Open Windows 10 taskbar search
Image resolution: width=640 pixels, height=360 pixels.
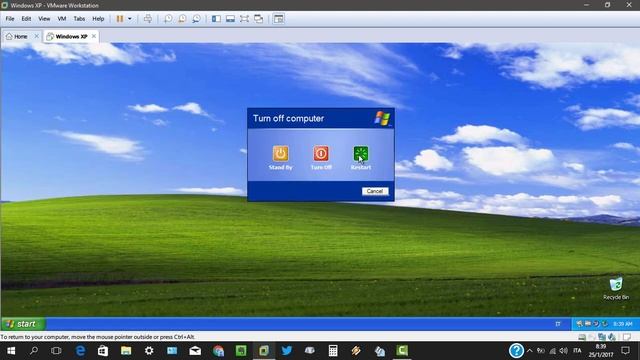pos(34,351)
